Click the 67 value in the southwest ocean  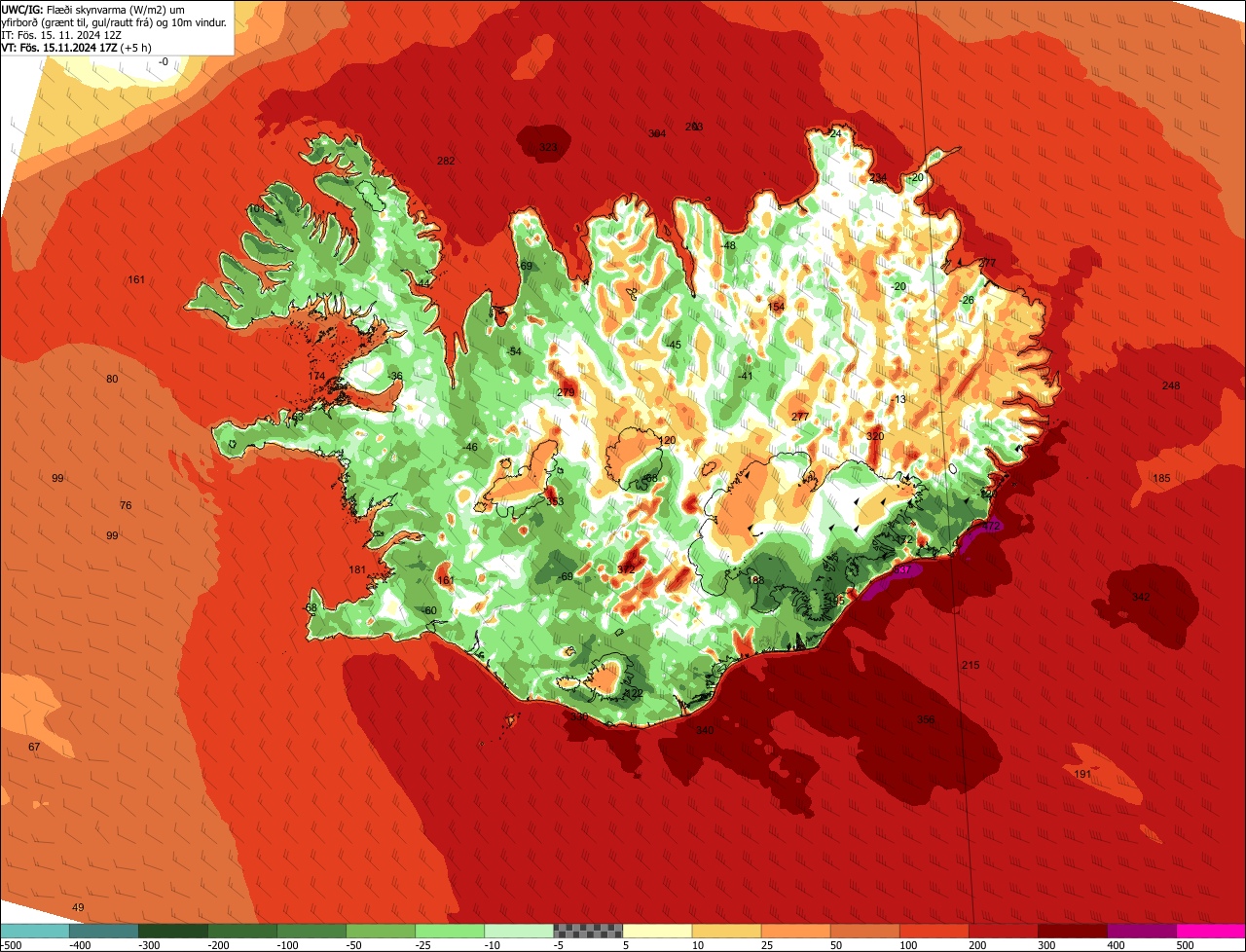click(34, 747)
